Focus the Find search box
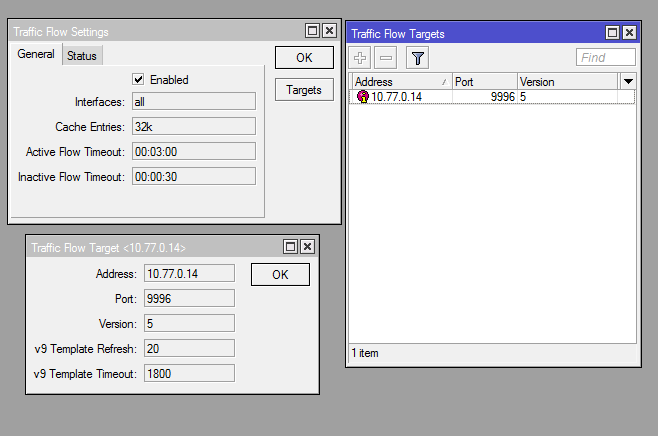This screenshot has height=436, width=658. click(606, 57)
